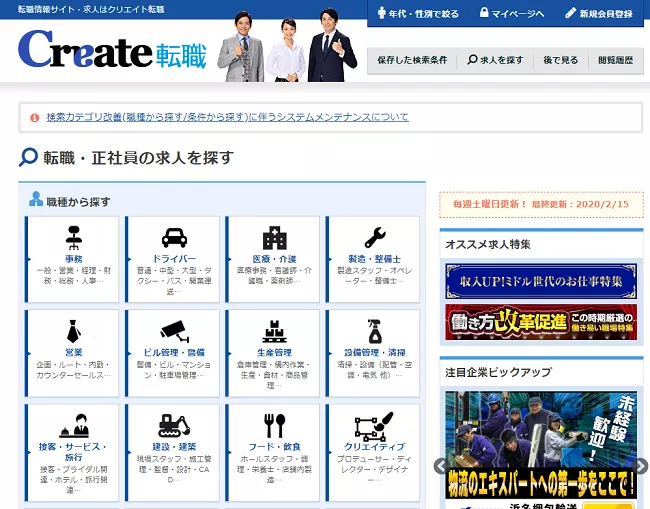Open the system maintenance notice link
Image resolution: width=650 pixels, height=509 pixels.
point(227,117)
